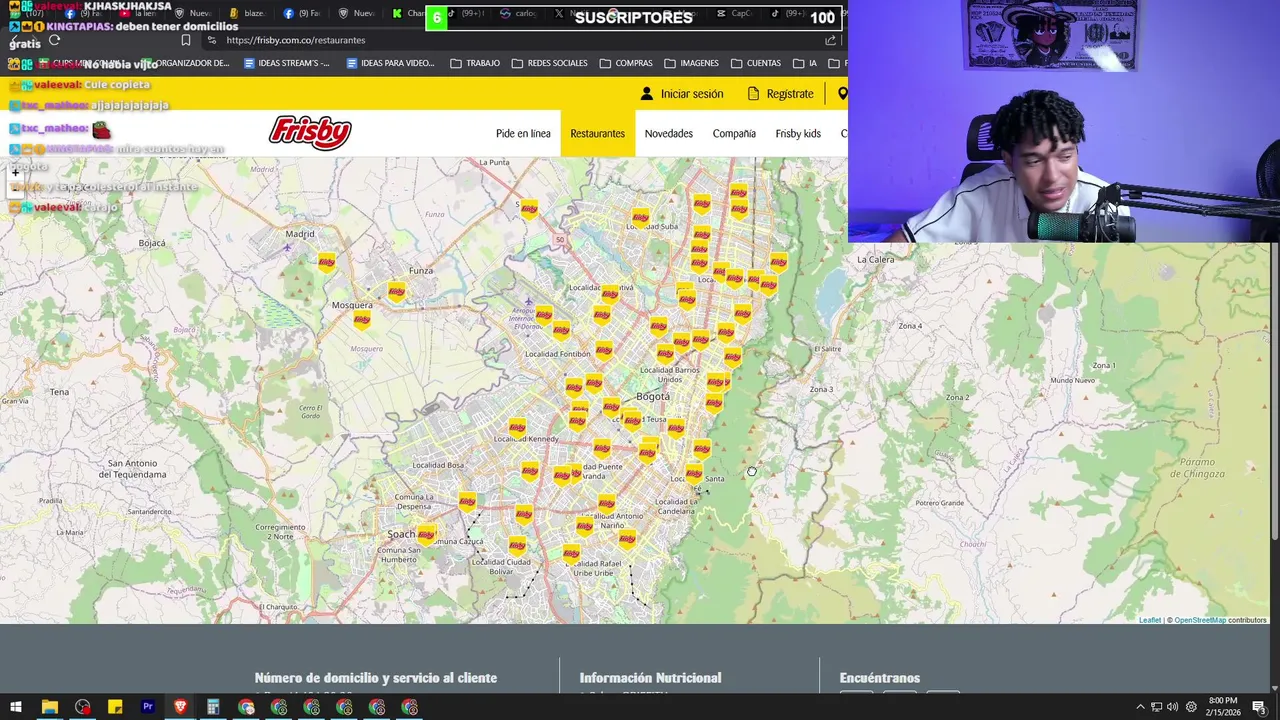The image size is (1280, 720).
Task: Click Número de domicilio y servicio al cliente
Action: (376, 678)
